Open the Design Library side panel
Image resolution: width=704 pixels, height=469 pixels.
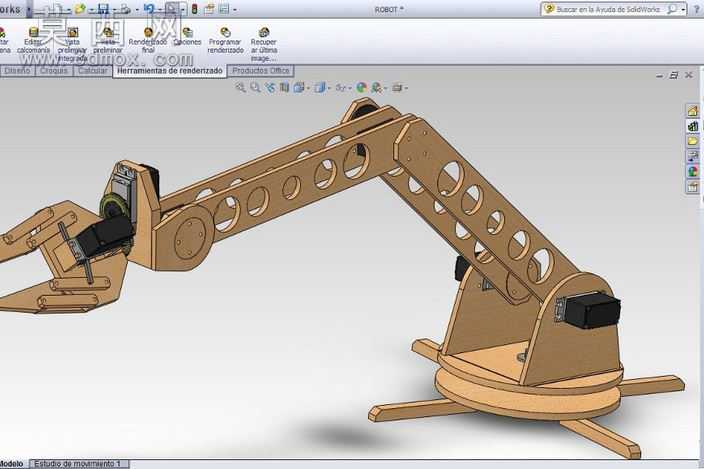pos(693,126)
